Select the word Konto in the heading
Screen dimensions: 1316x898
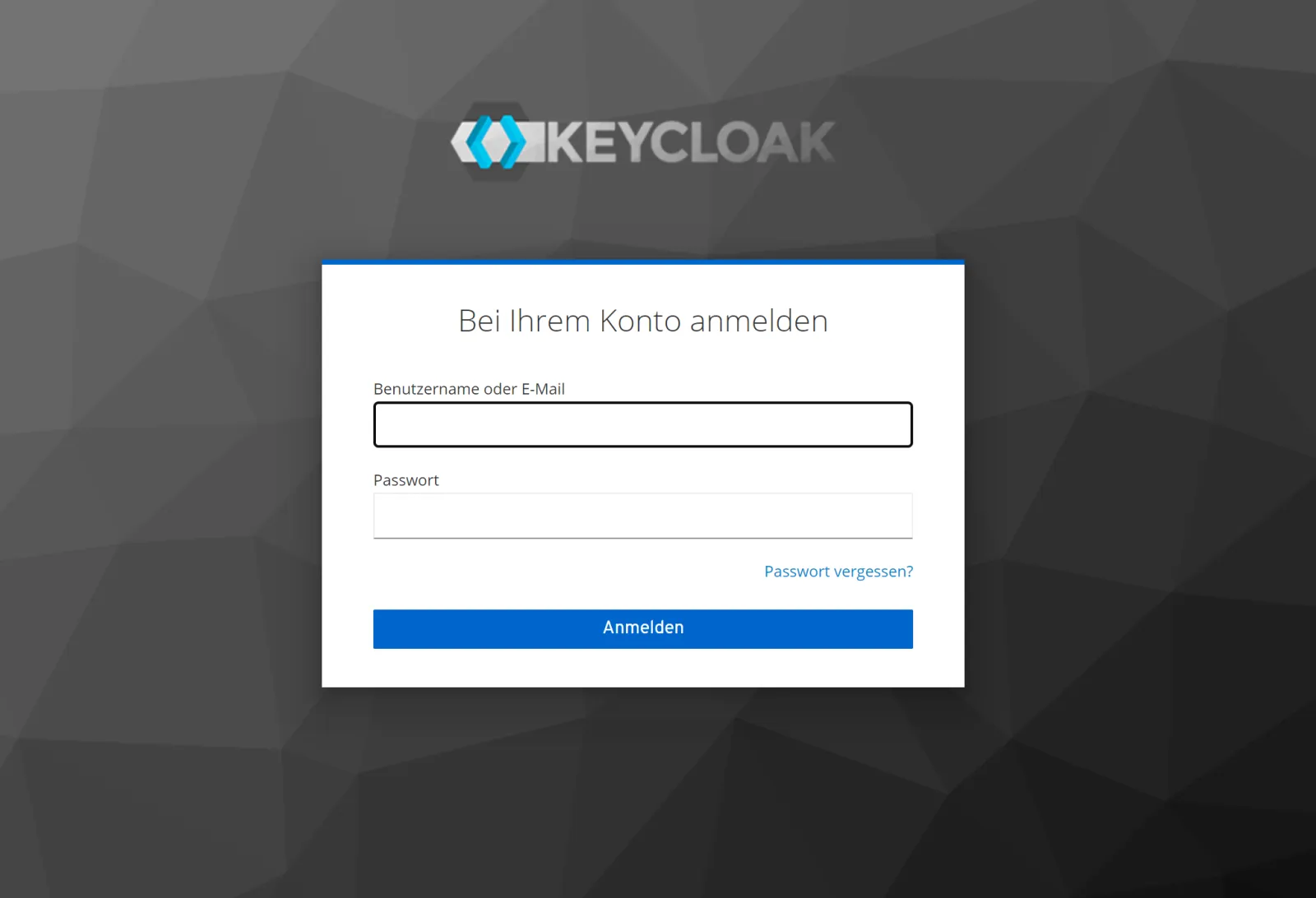640,321
